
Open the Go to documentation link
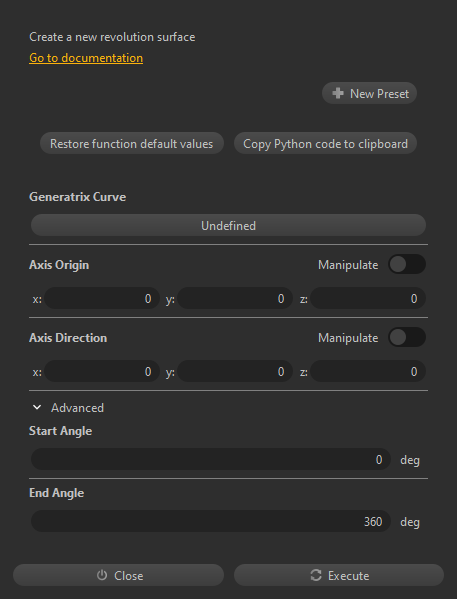pos(86,58)
